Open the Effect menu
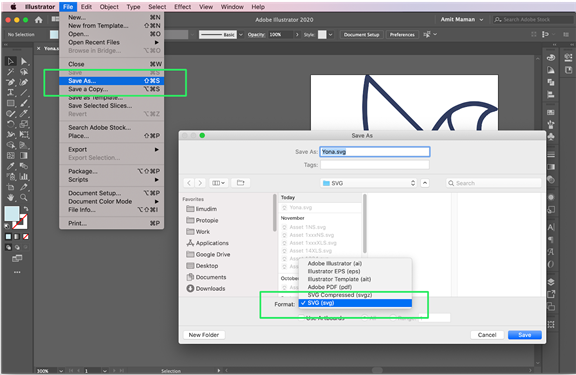This screenshot has height=375, width=576. 183,7
